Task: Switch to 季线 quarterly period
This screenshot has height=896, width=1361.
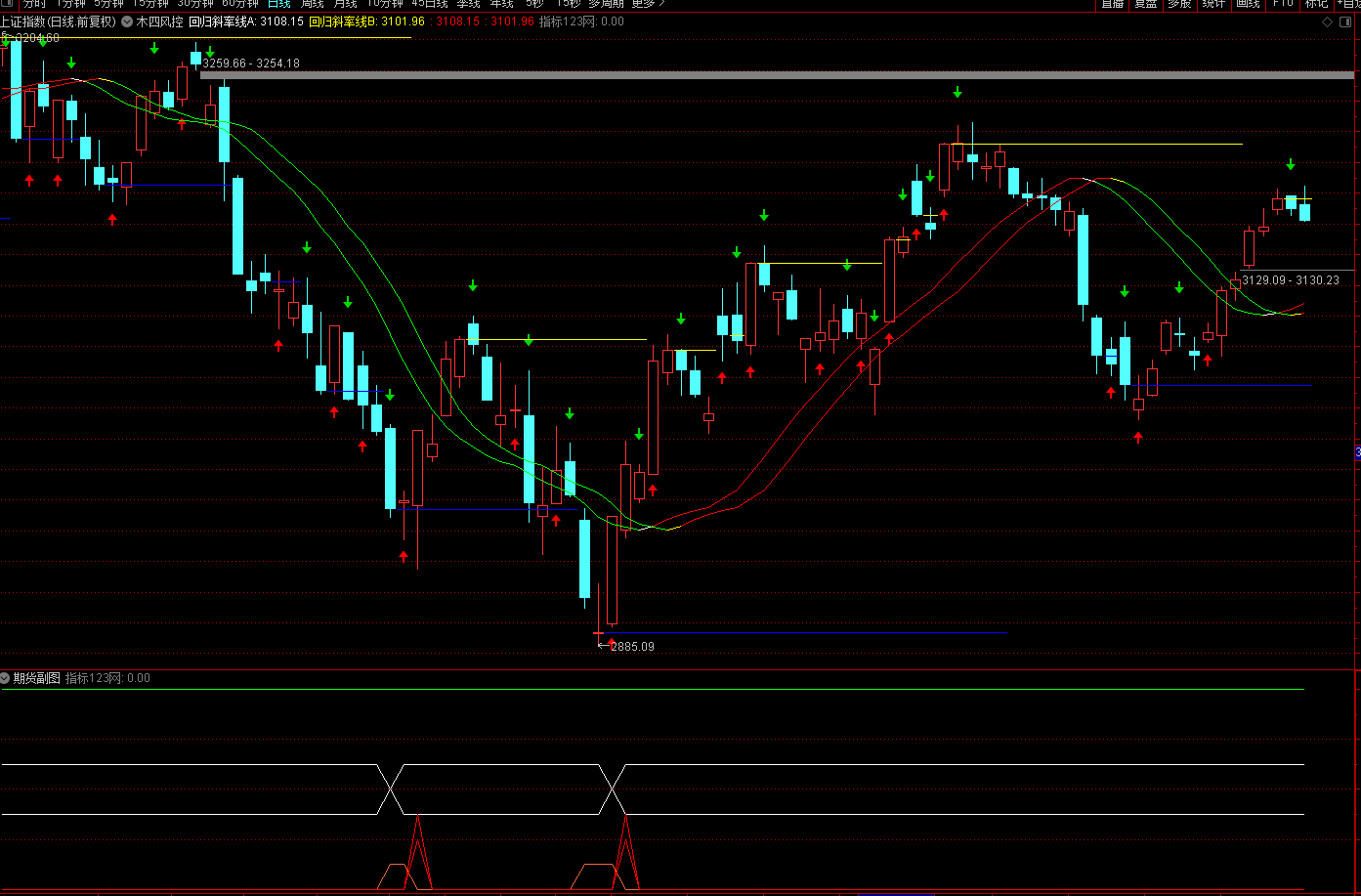Action: pyautogui.click(x=469, y=4)
